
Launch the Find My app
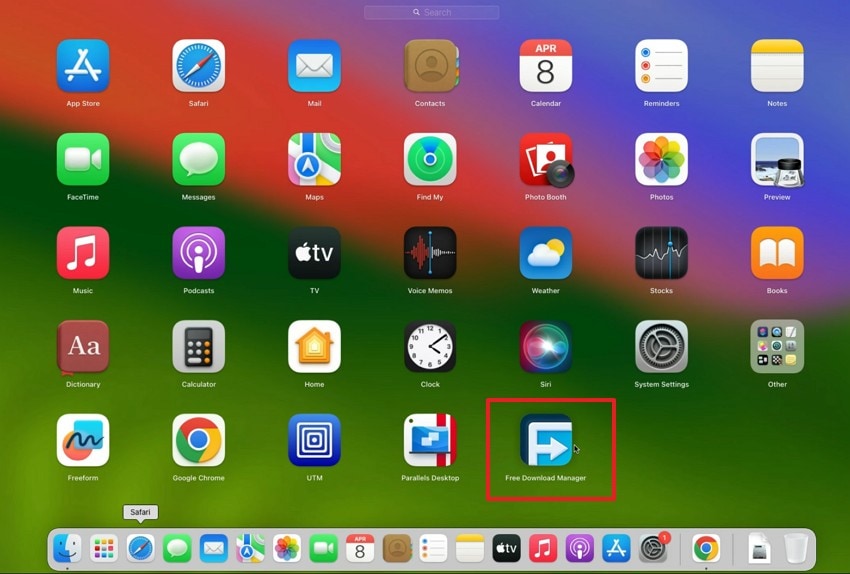(430, 159)
